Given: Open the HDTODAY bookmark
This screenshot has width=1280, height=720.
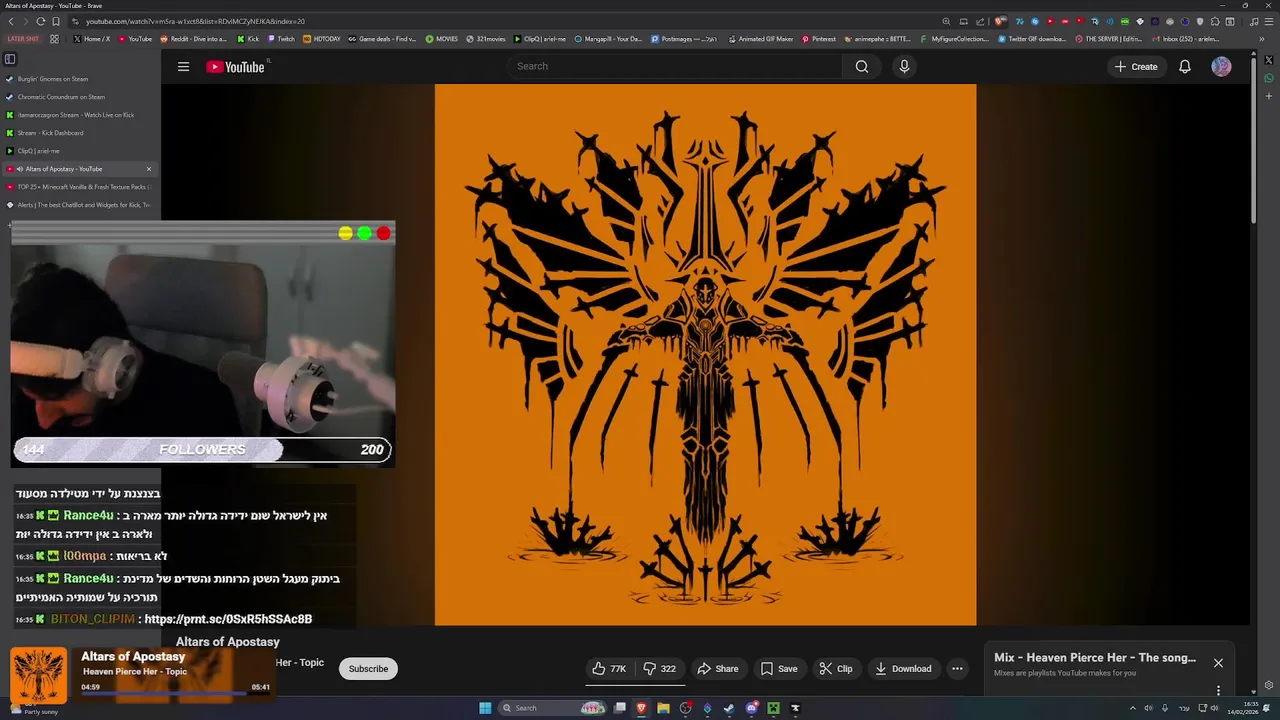Looking at the screenshot, I should (x=321, y=39).
